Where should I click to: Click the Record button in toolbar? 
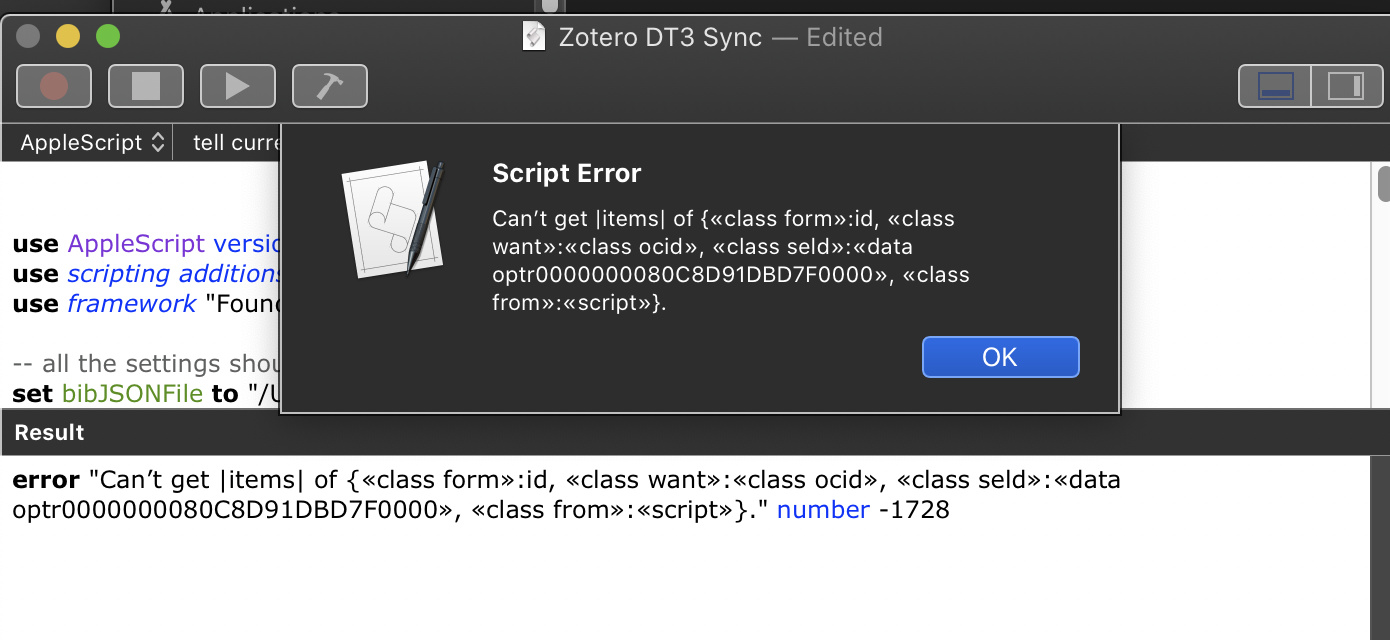point(54,86)
